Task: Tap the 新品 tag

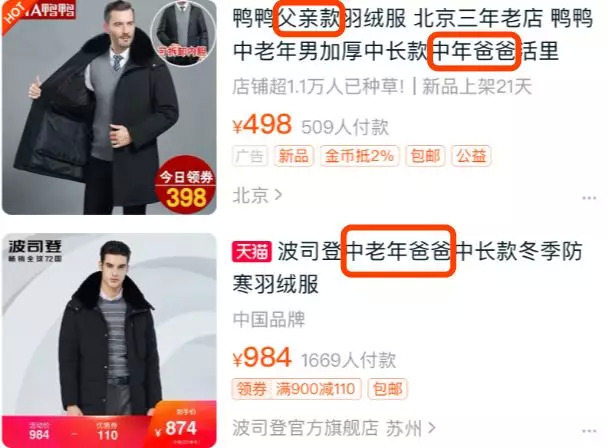Action: tap(294, 156)
